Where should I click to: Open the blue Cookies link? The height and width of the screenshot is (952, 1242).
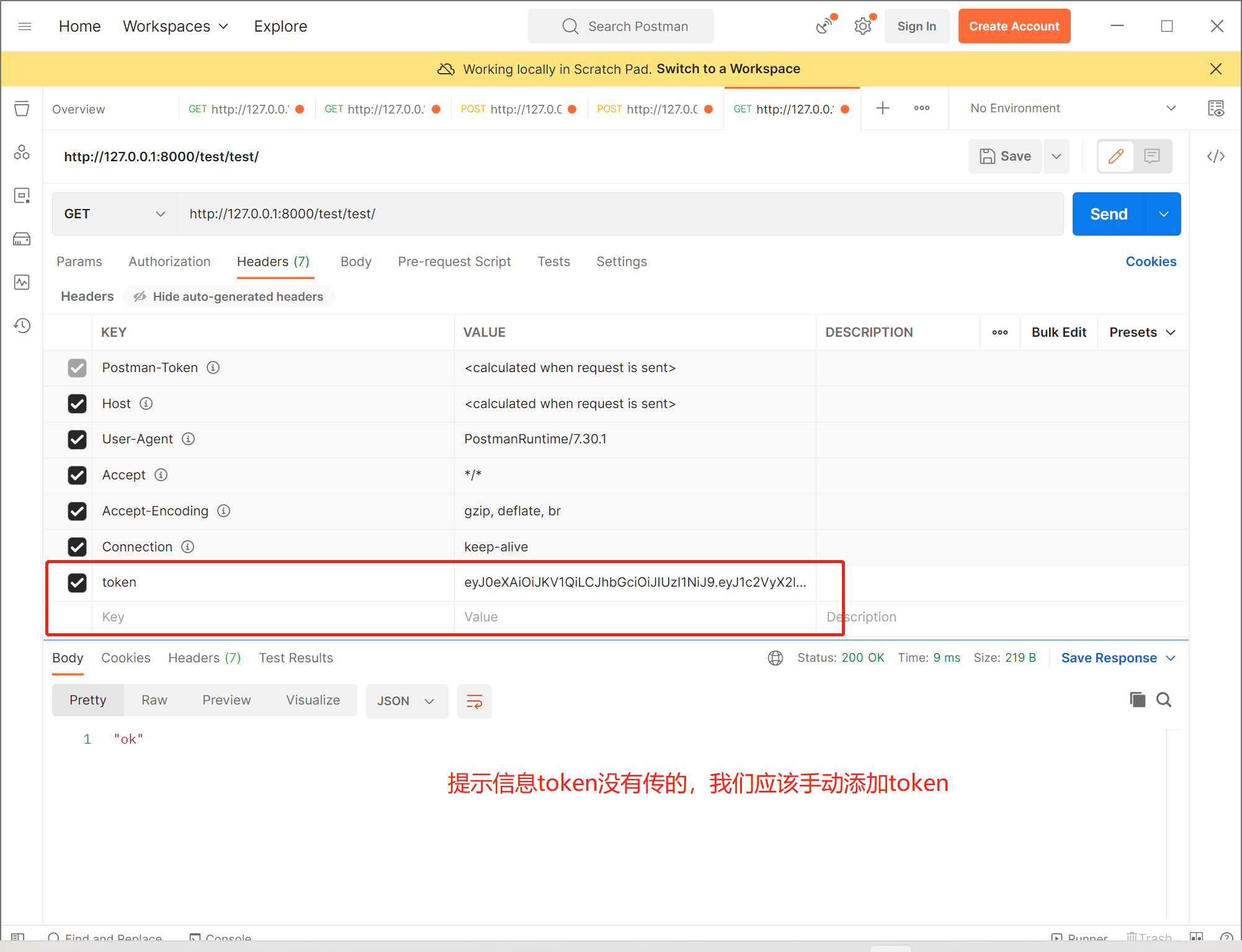click(x=1151, y=262)
